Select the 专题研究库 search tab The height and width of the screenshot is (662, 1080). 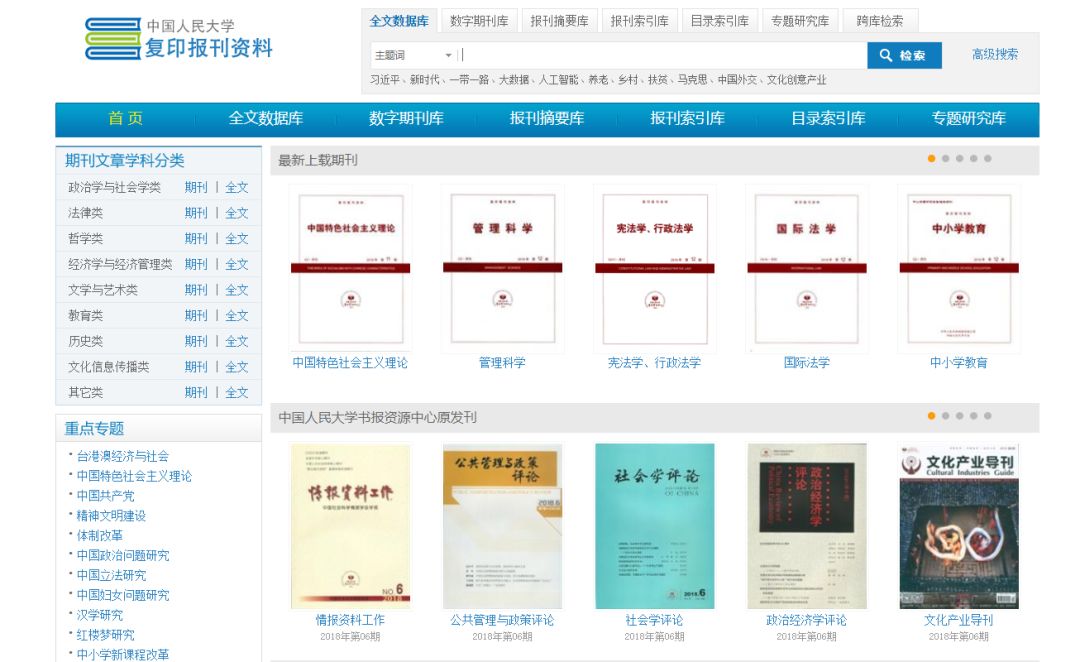tap(800, 21)
